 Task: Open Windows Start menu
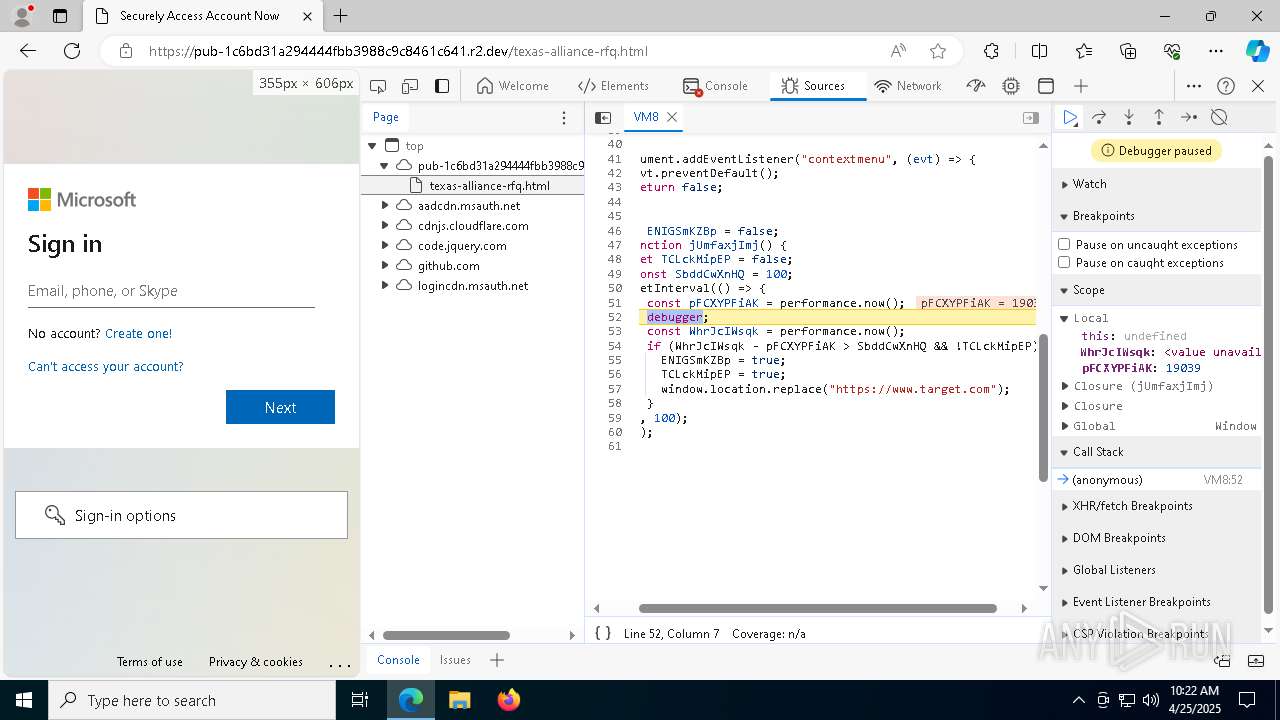[24, 700]
